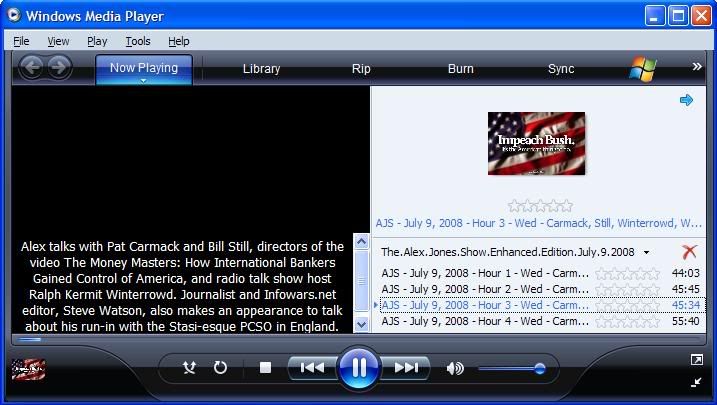Viewport: 717px width, 405px height.
Task: Clear the list pane with red X
Action: 689,251
